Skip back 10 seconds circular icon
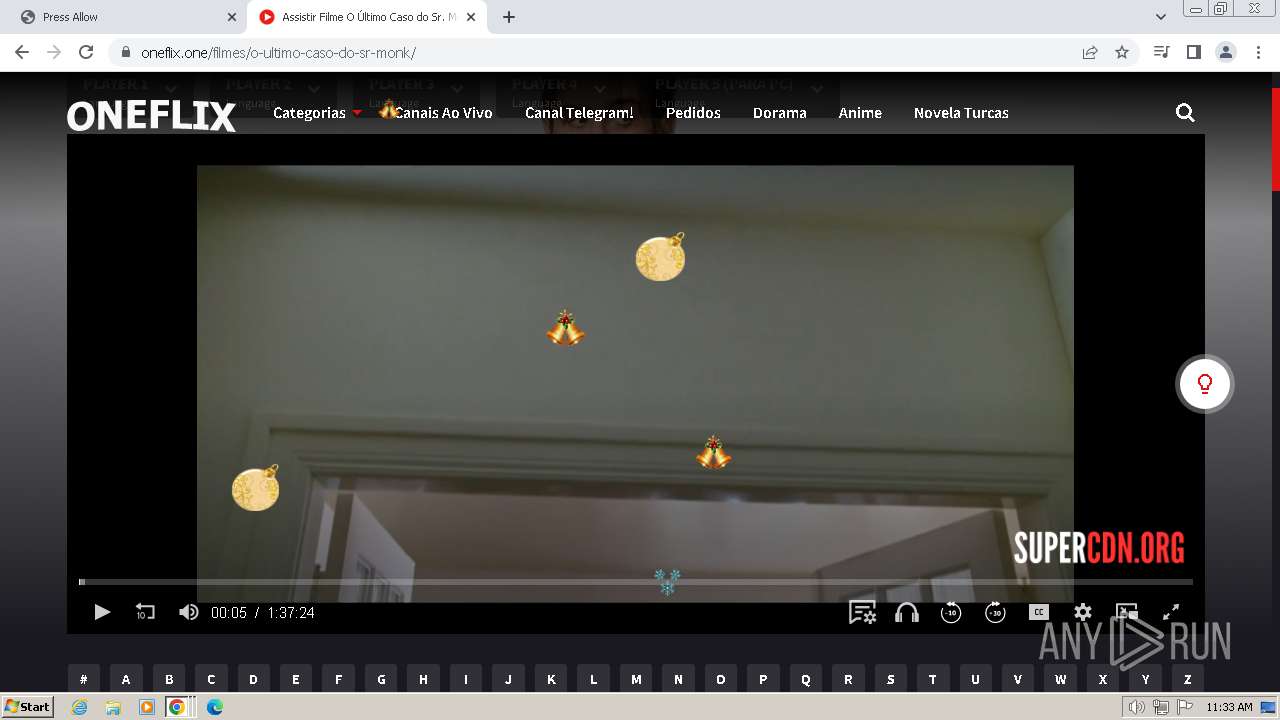The width and height of the screenshot is (1280, 720). coord(951,612)
